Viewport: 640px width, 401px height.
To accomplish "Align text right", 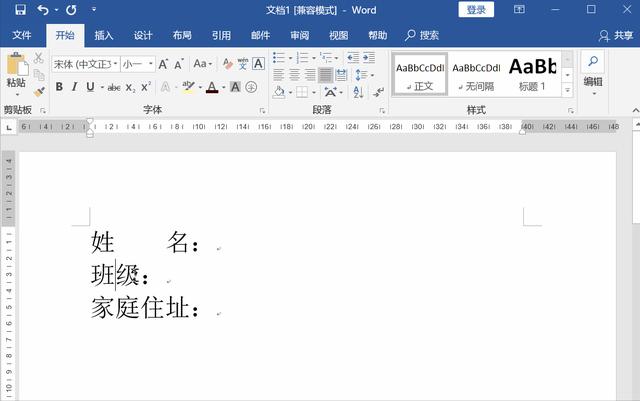I will (310, 75).
